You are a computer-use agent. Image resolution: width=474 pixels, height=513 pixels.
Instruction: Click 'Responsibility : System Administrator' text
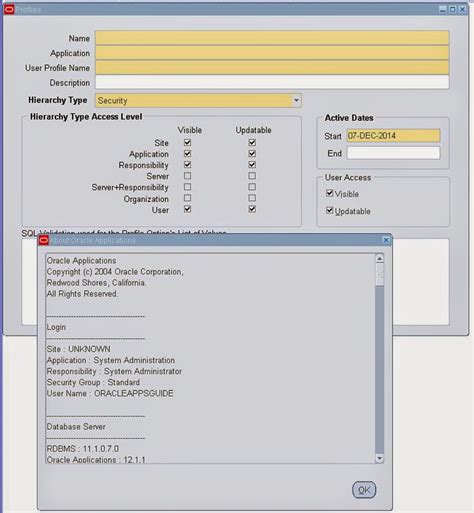click(114, 371)
